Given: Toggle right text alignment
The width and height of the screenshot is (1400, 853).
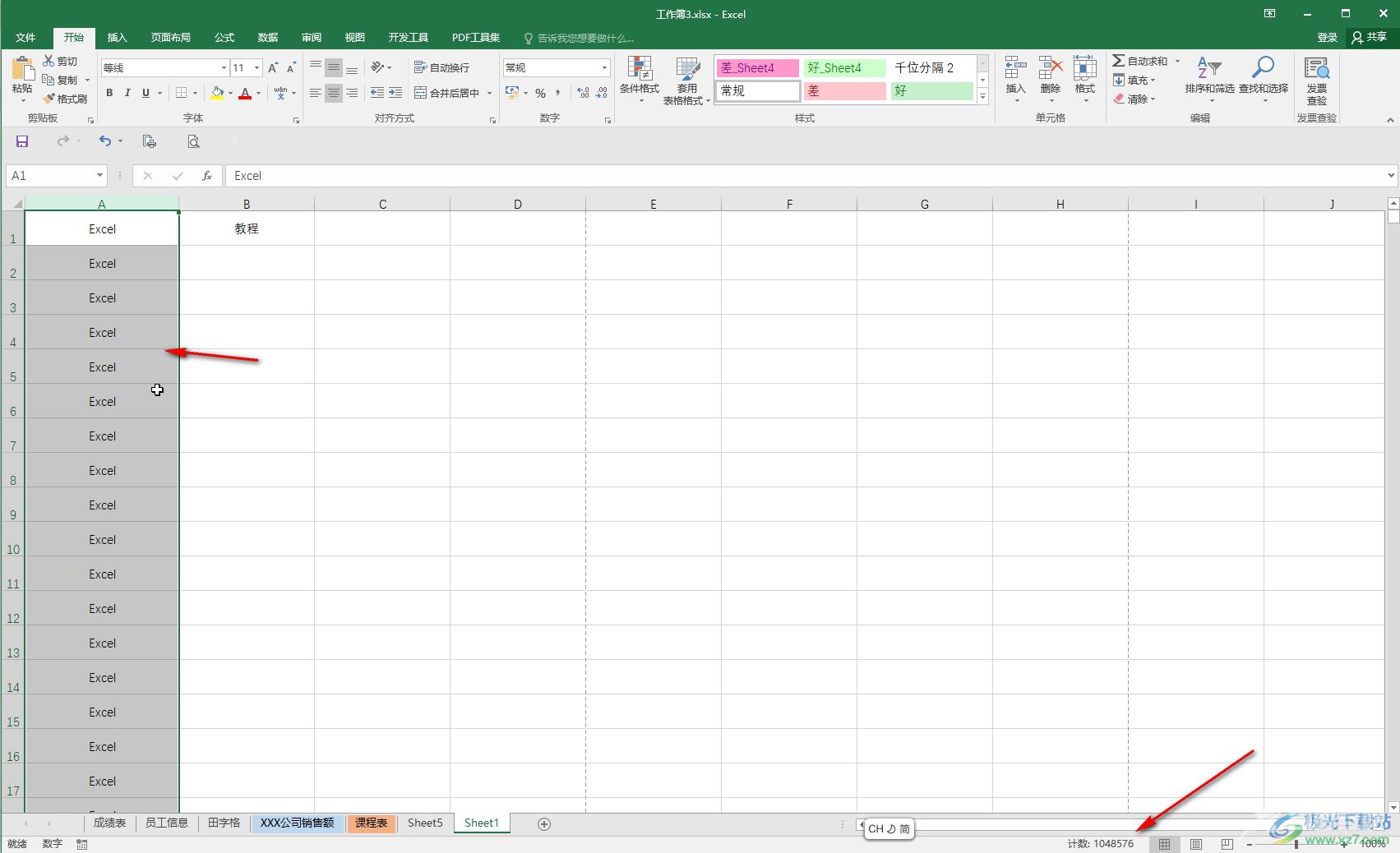Looking at the screenshot, I should (351, 93).
